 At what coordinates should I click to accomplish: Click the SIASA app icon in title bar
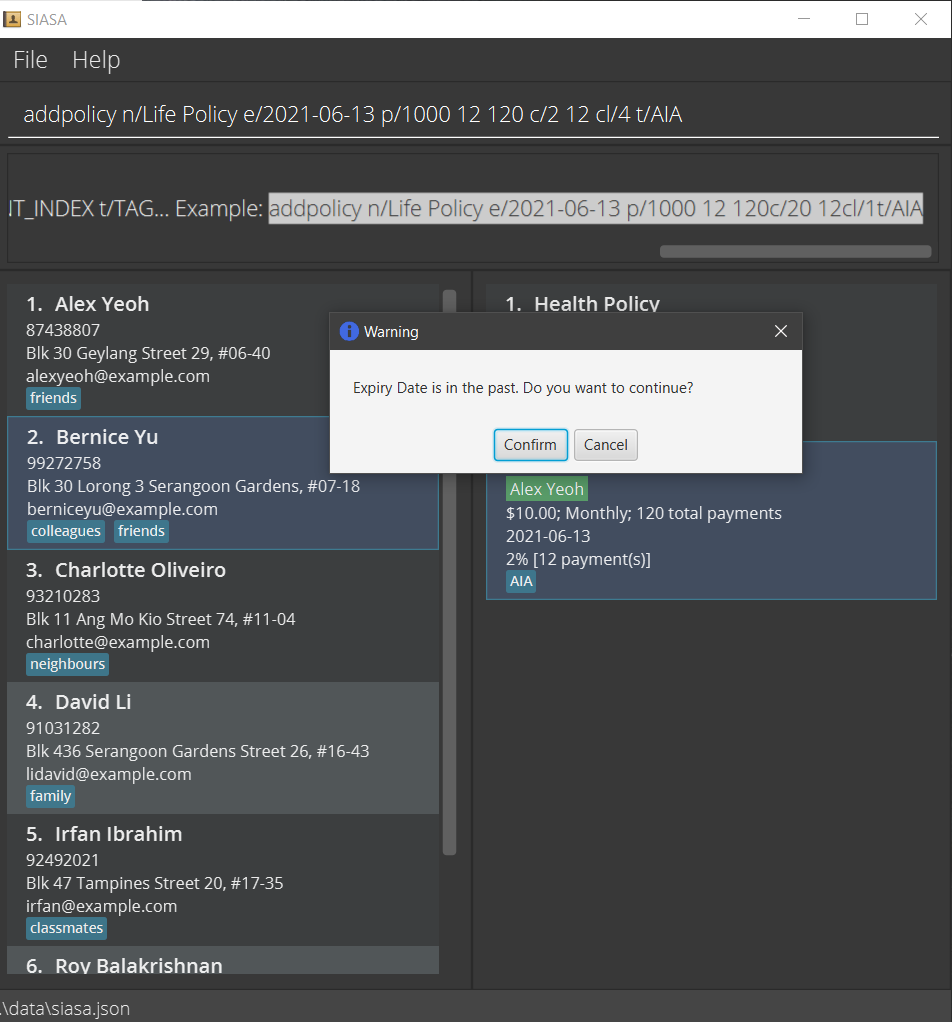(x=12, y=19)
